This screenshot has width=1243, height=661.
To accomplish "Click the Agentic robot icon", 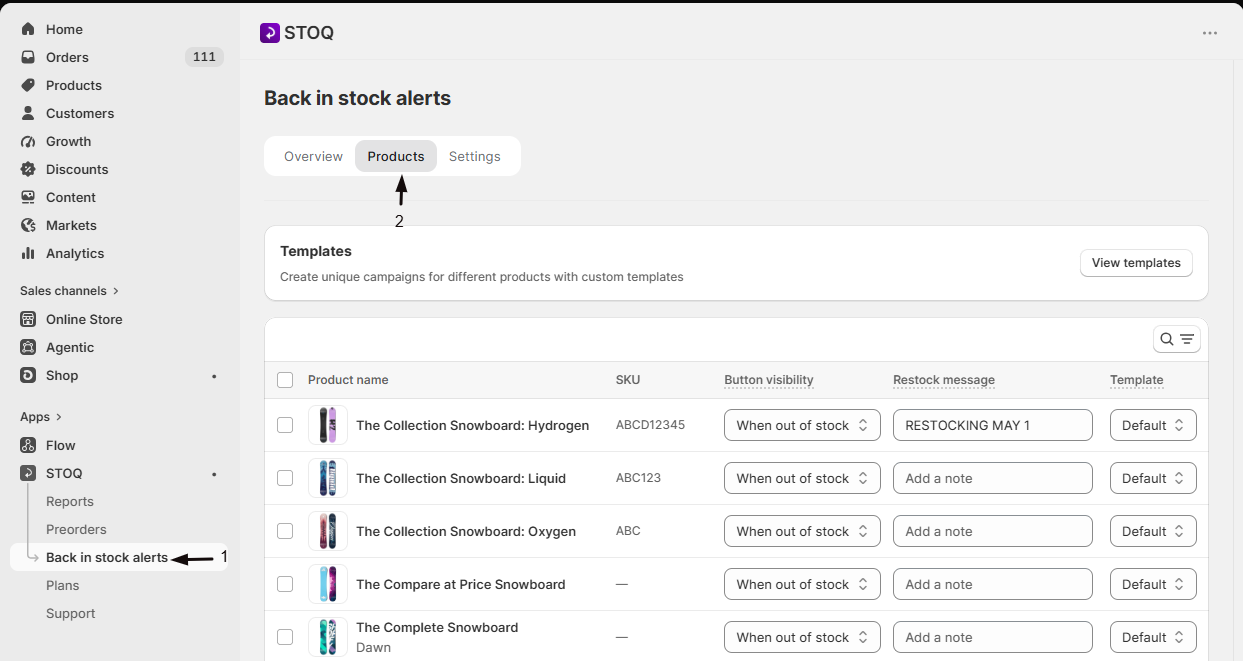I will point(28,347).
